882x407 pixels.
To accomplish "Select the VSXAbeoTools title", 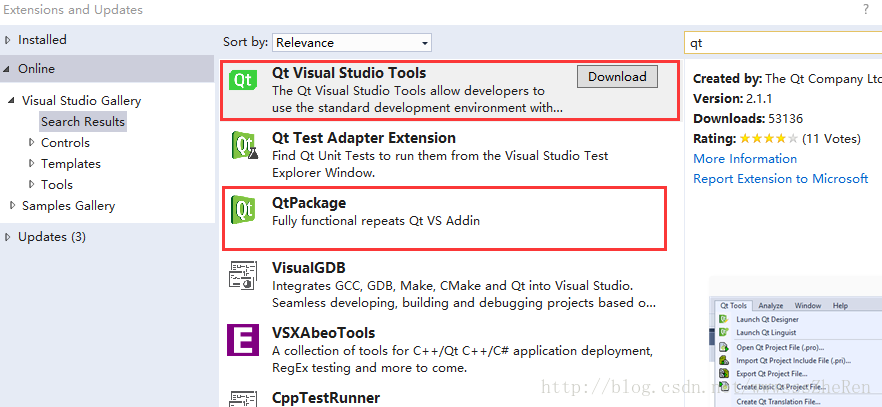I will 323,333.
